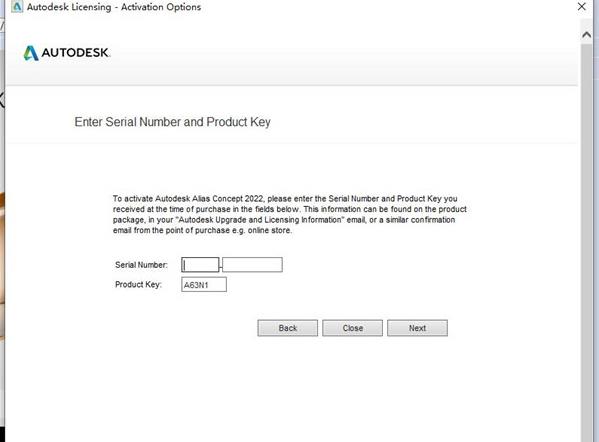This screenshot has width=599, height=442.
Task: Focus the second, longer Serial Number box
Action: 253,265
